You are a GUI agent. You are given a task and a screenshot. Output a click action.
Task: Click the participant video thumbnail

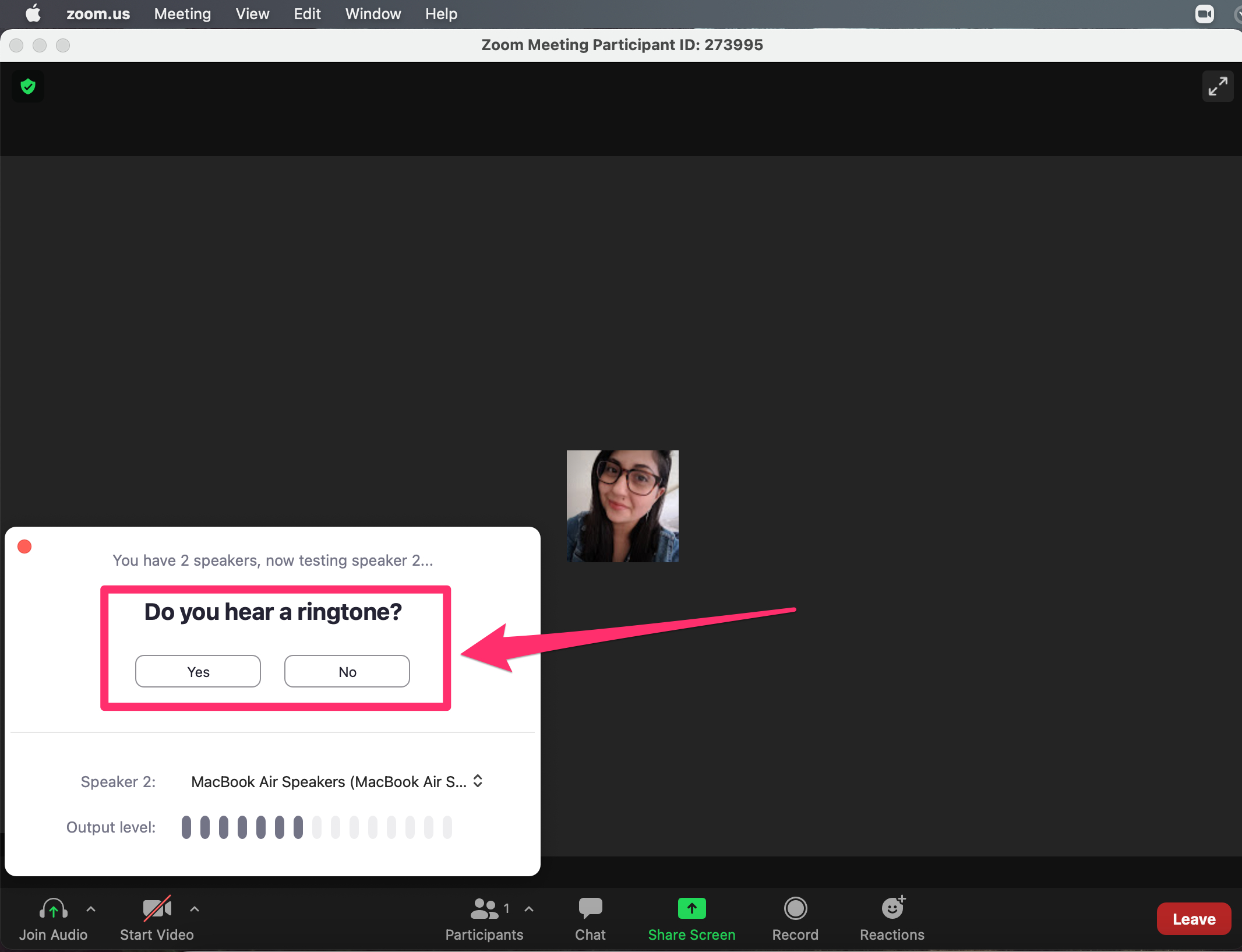622,505
